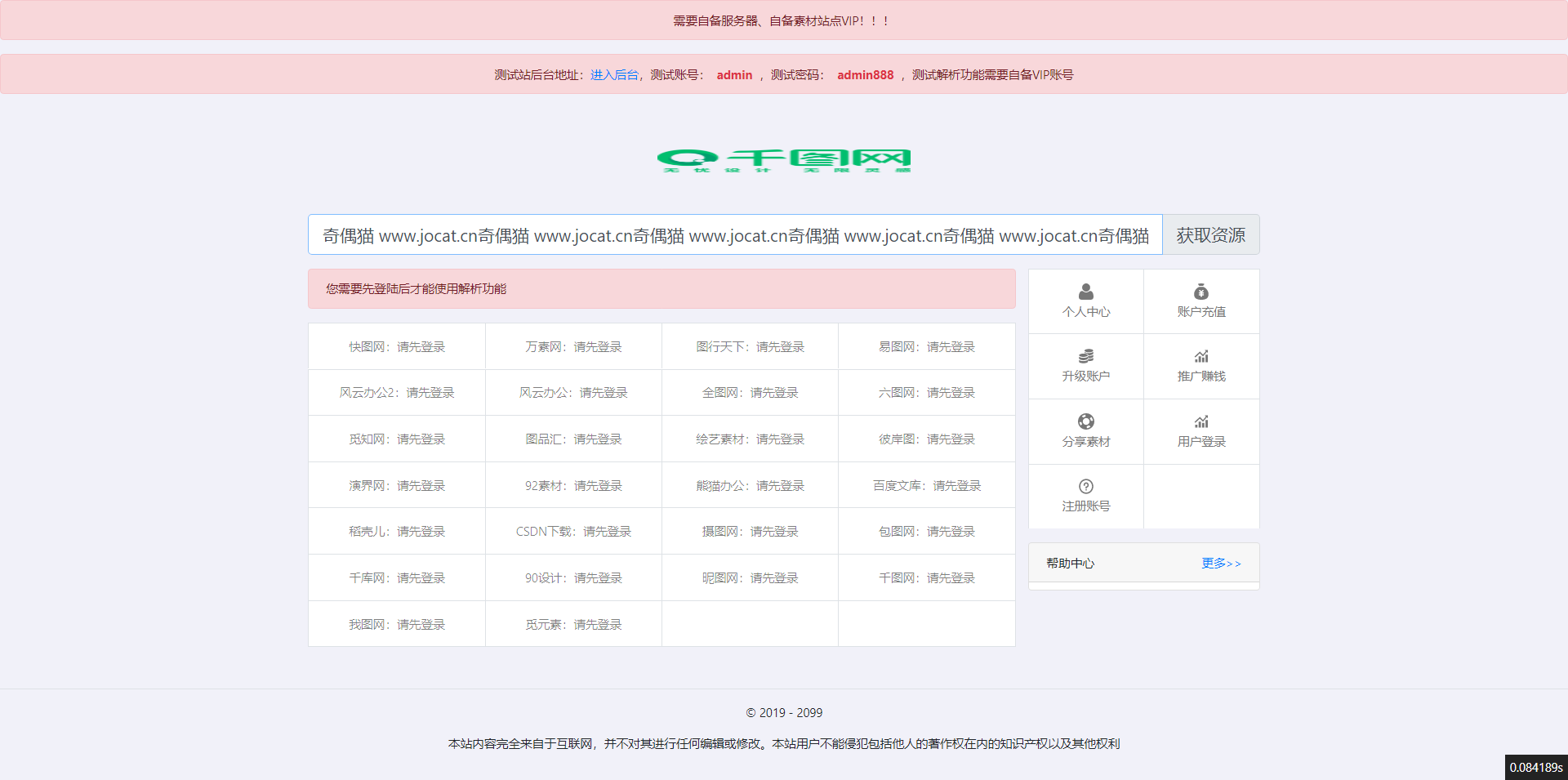Click 包图网: 请先登录 cell
The image size is (1568, 780).
(927, 532)
